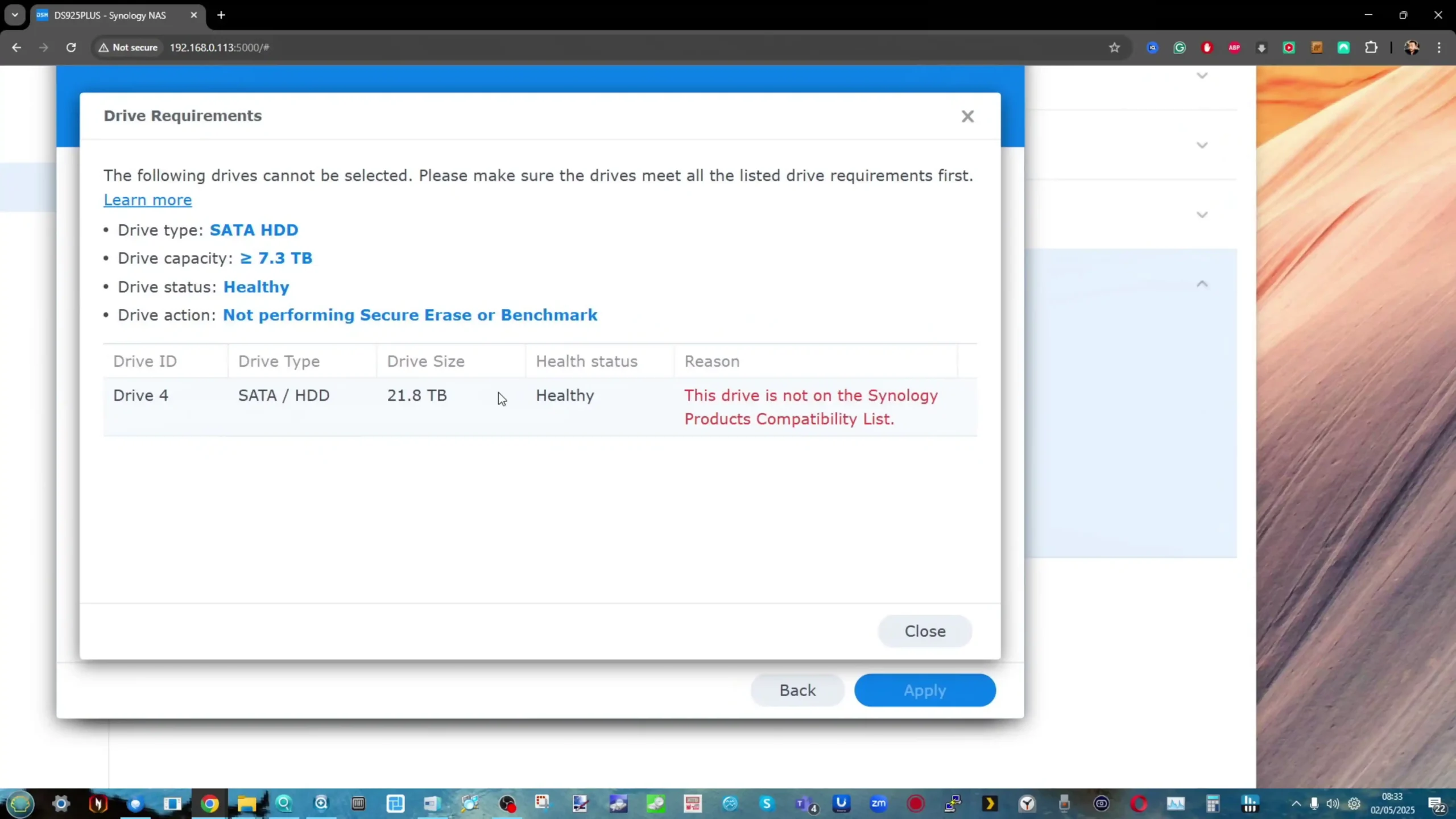Bookmark this page with star icon
The height and width of the screenshot is (819, 1456).
pos(1114,47)
